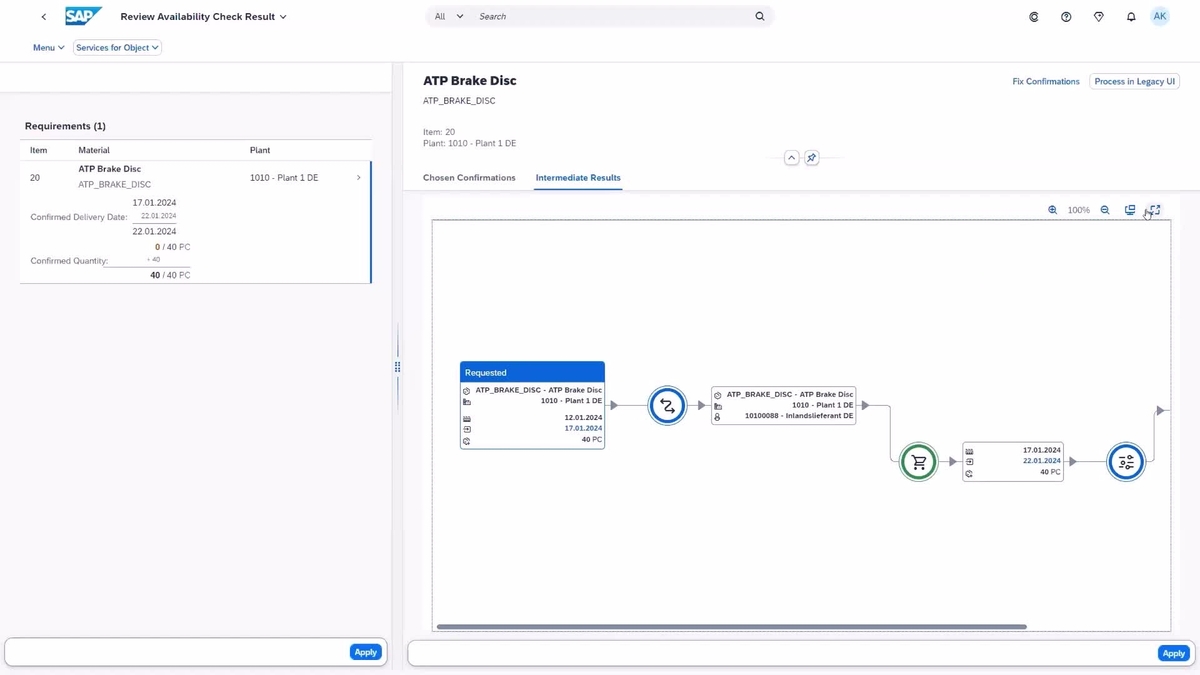The image size is (1200, 675).
Task: Click the horizontal scrollbar below the diagram
Action: click(730, 626)
